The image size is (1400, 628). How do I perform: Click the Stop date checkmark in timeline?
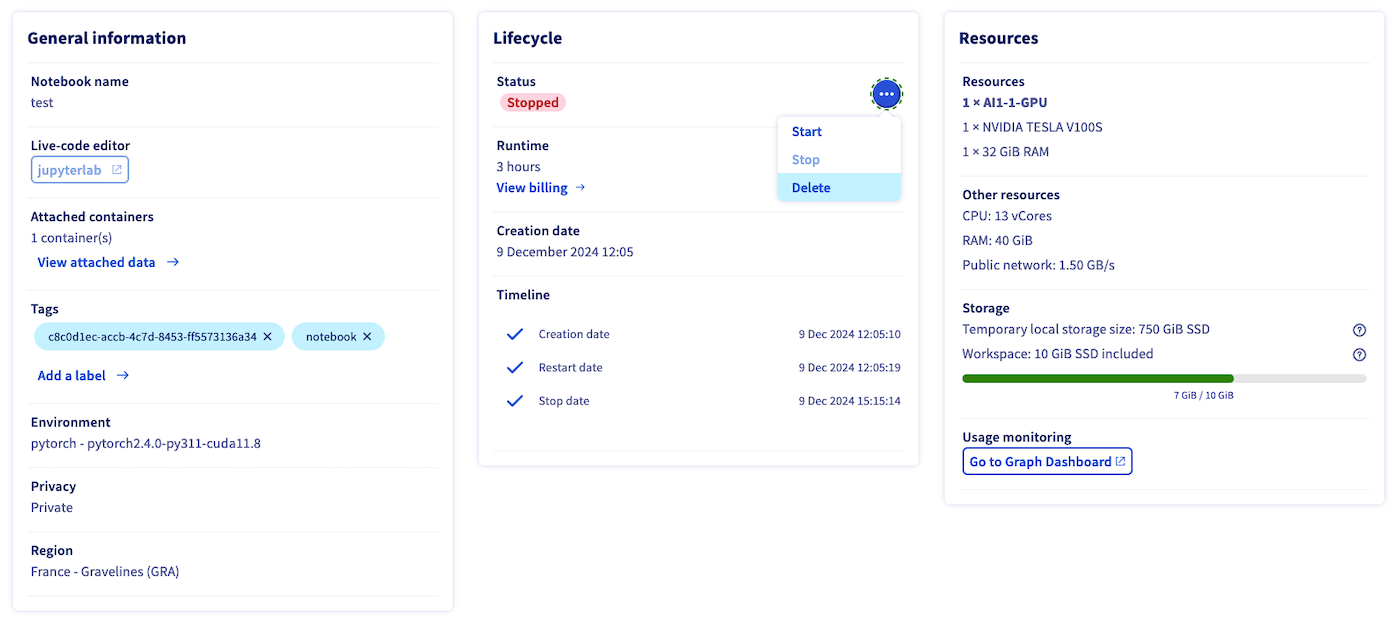click(x=515, y=401)
